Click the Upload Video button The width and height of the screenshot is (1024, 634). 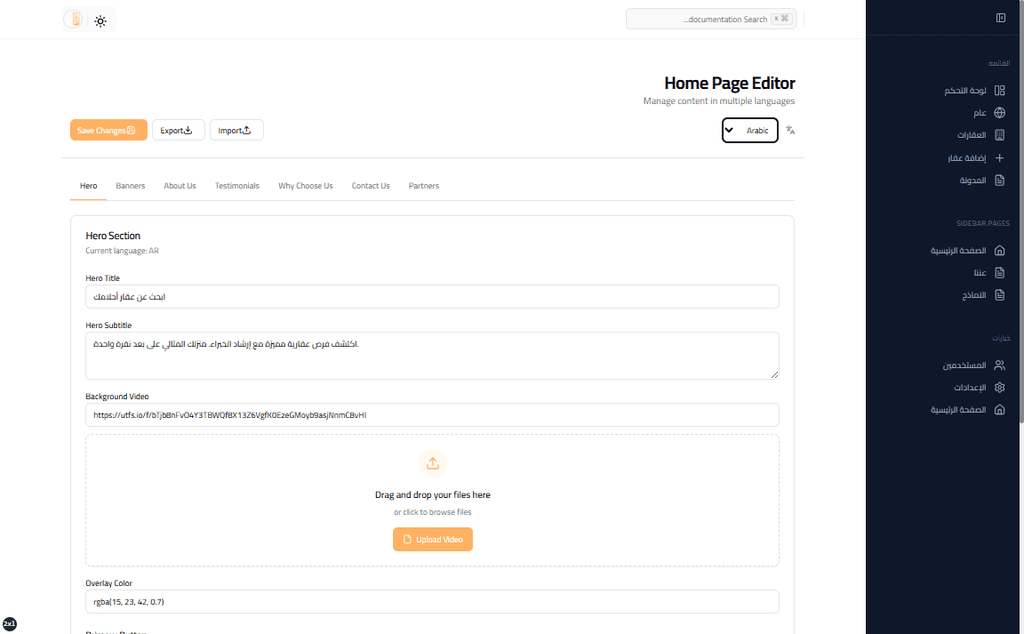[x=432, y=539]
